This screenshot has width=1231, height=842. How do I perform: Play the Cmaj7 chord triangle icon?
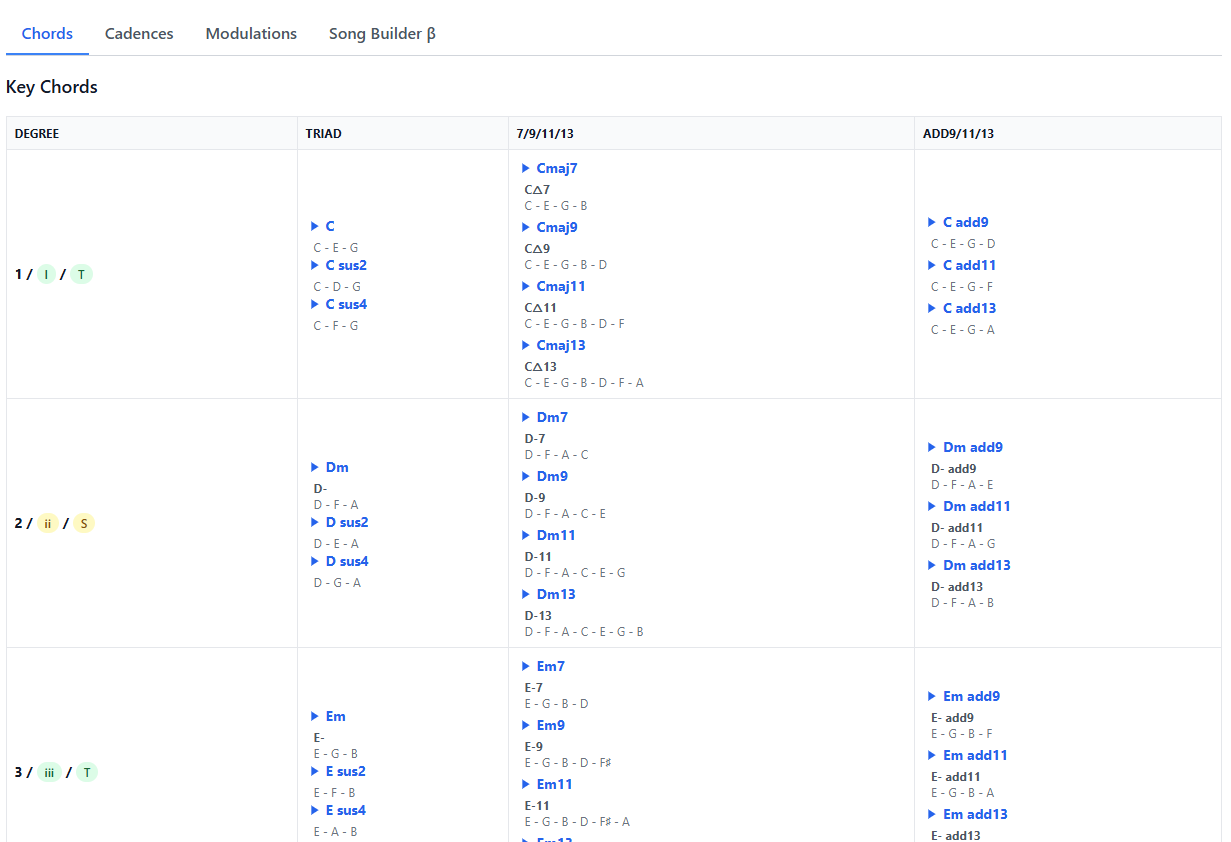pos(526,168)
